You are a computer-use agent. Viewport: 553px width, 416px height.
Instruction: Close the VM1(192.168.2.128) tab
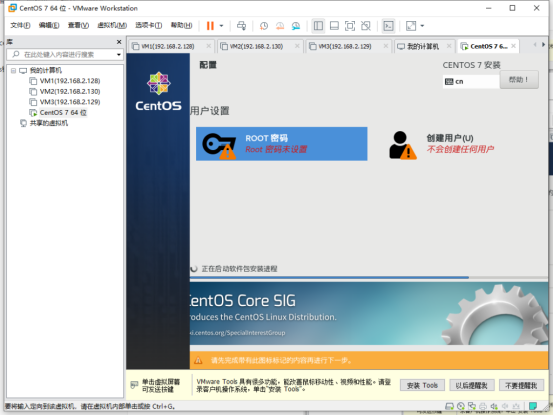tap(208, 46)
